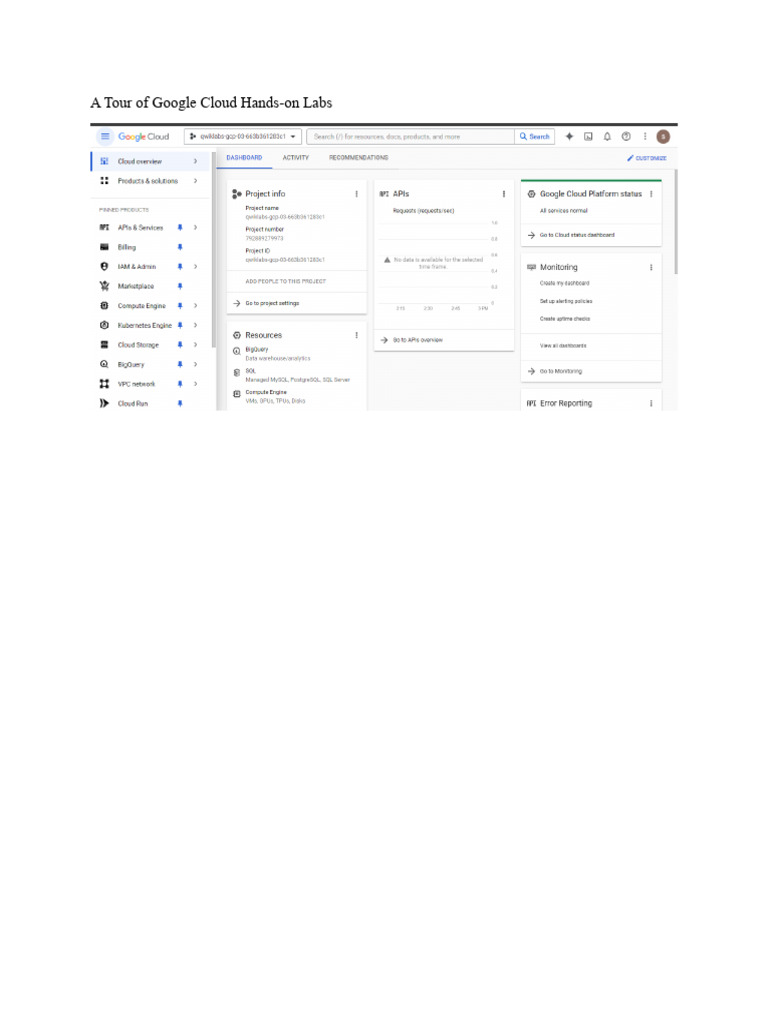This screenshot has height=1024, width=768.
Task: Click Add people to this project
Action: (285, 281)
